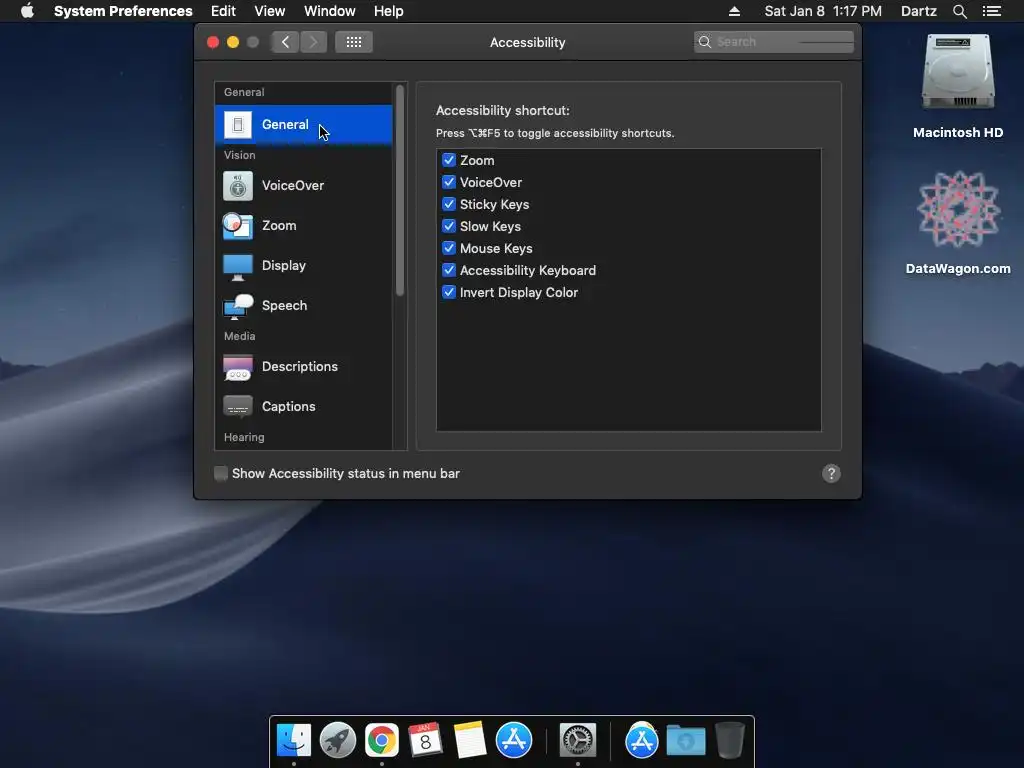Open the Window menu
The height and width of the screenshot is (768, 1024).
coord(330,11)
